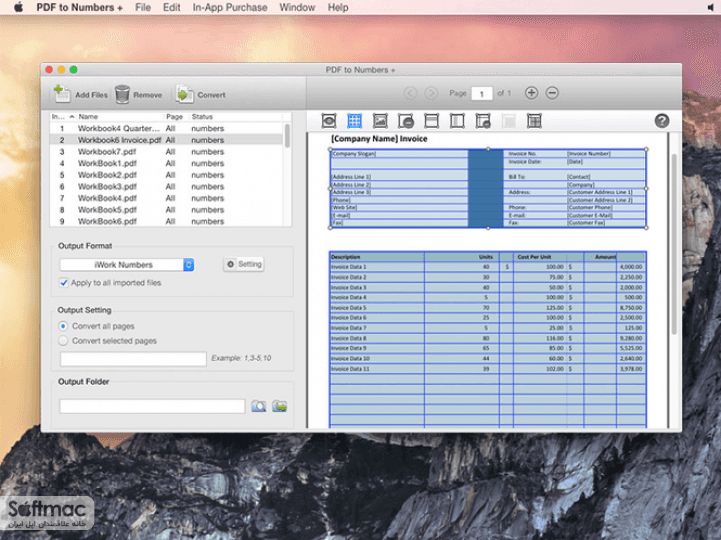Click Invoice Data 11 cell in preview

tap(377, 369)
